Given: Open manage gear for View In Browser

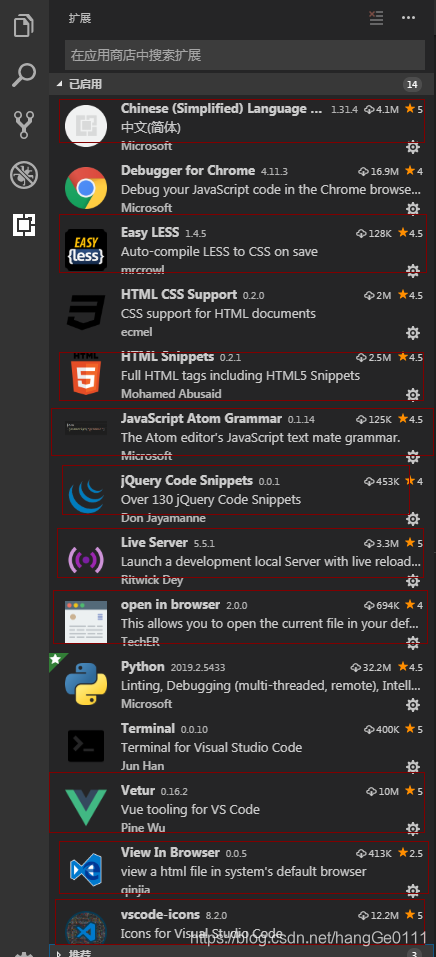Looking at the screenshot, I should (413, 890).
